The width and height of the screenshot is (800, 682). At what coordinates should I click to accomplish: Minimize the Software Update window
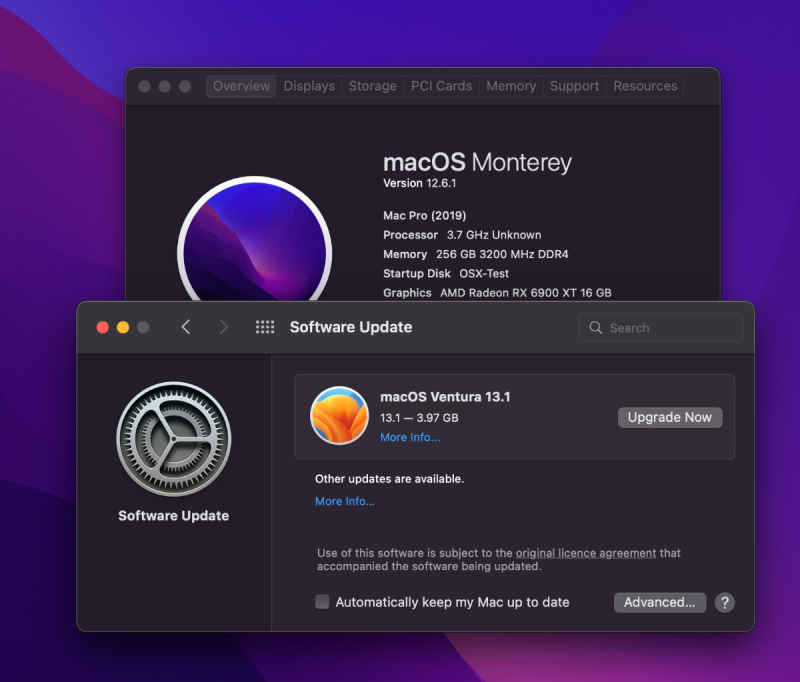tap(123, 327)
